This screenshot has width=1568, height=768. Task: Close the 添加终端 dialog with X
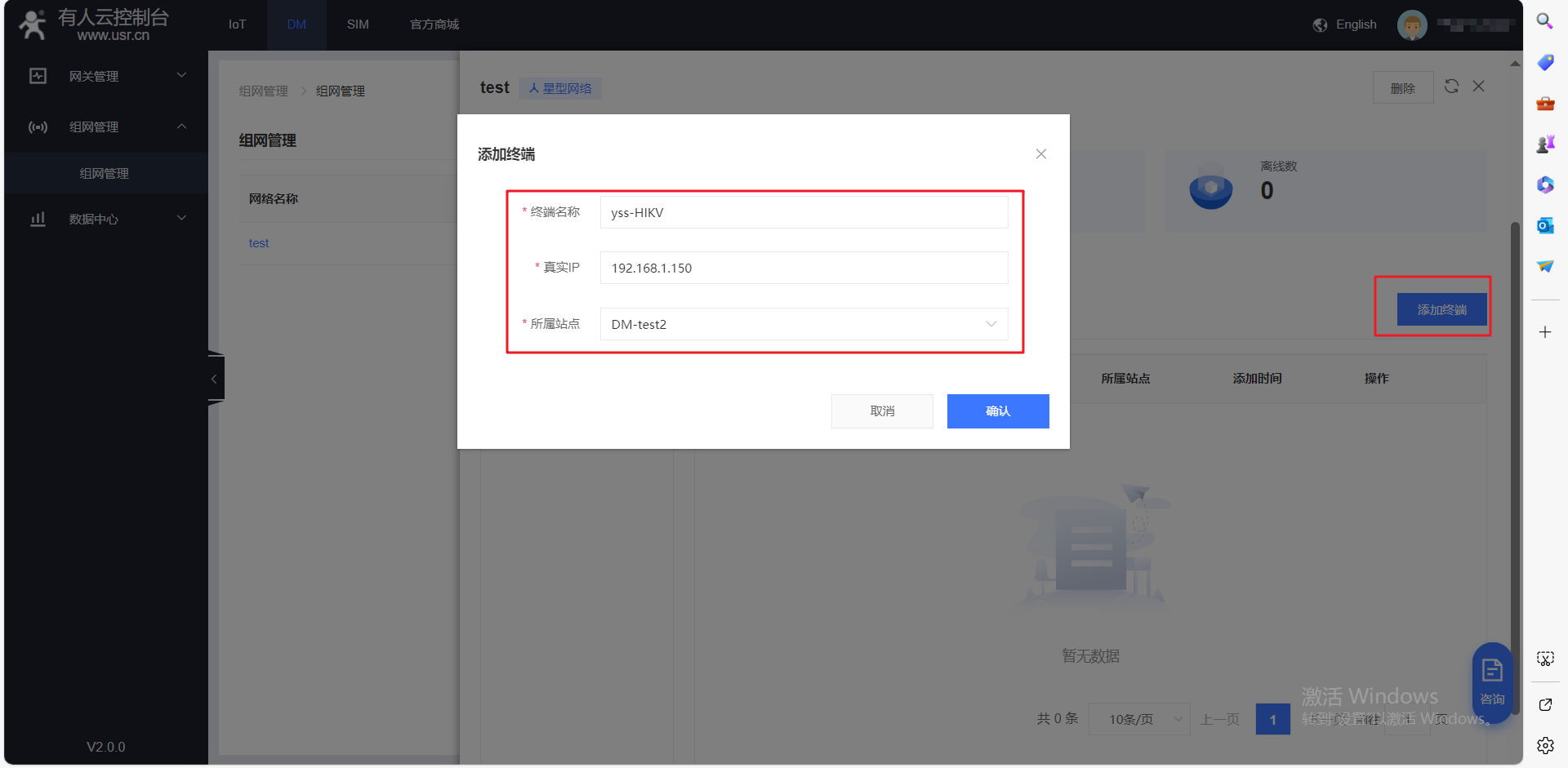(1040, 154)
